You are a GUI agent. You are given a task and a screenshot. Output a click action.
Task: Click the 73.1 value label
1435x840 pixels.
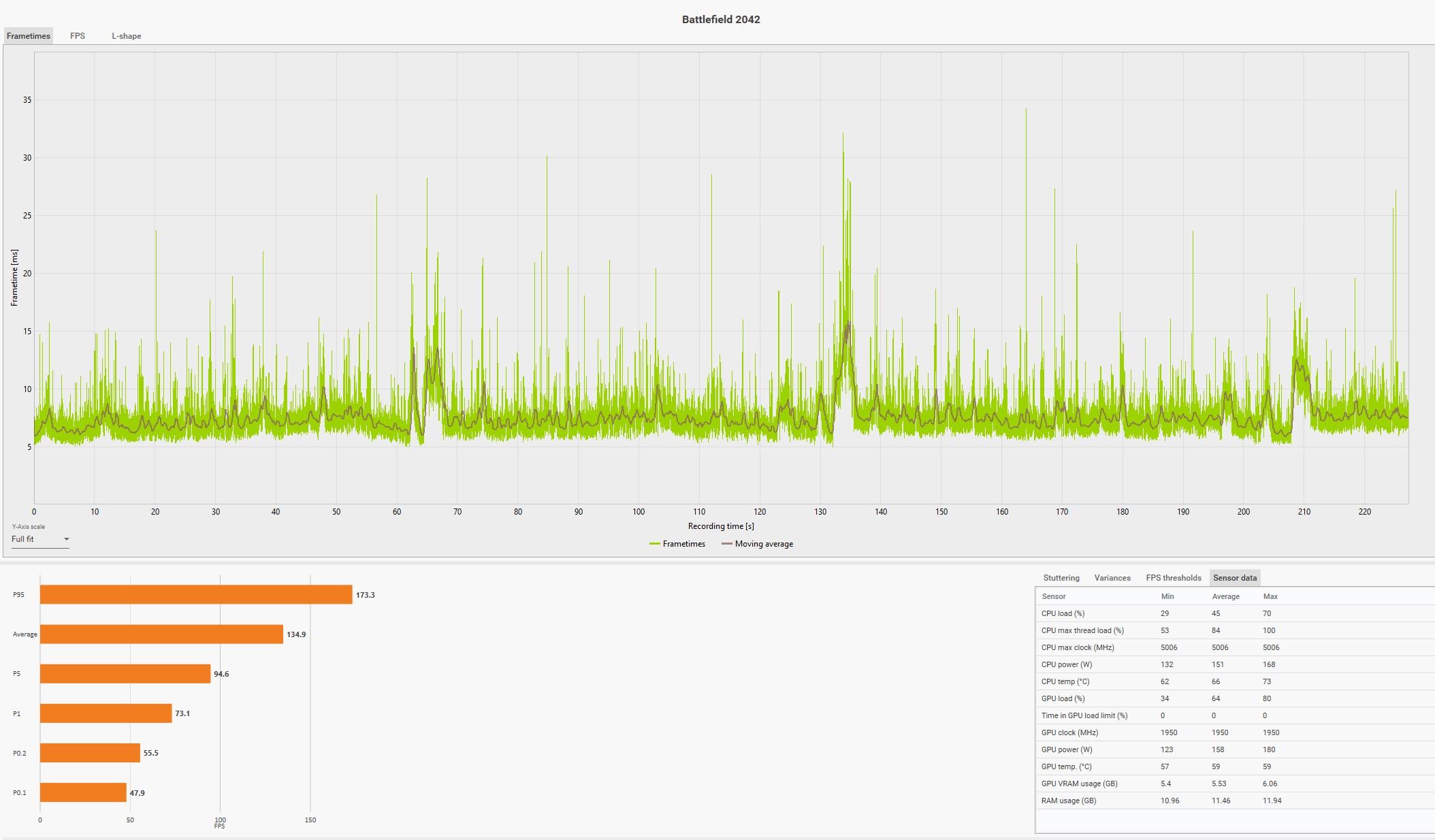tap(182, 713)
